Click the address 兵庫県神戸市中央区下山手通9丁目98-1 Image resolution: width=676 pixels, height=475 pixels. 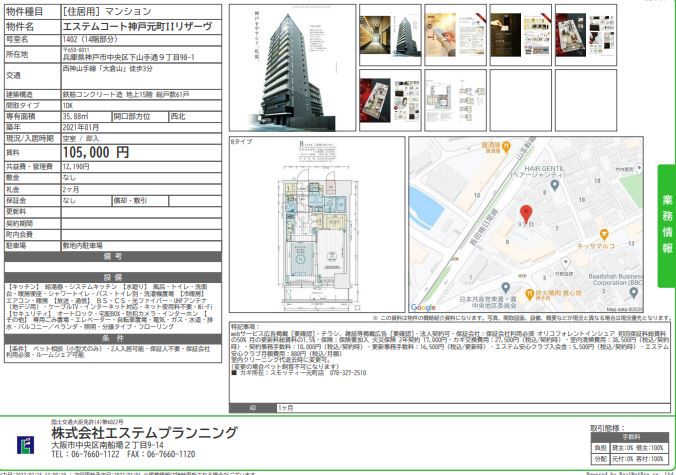(128, 57)
